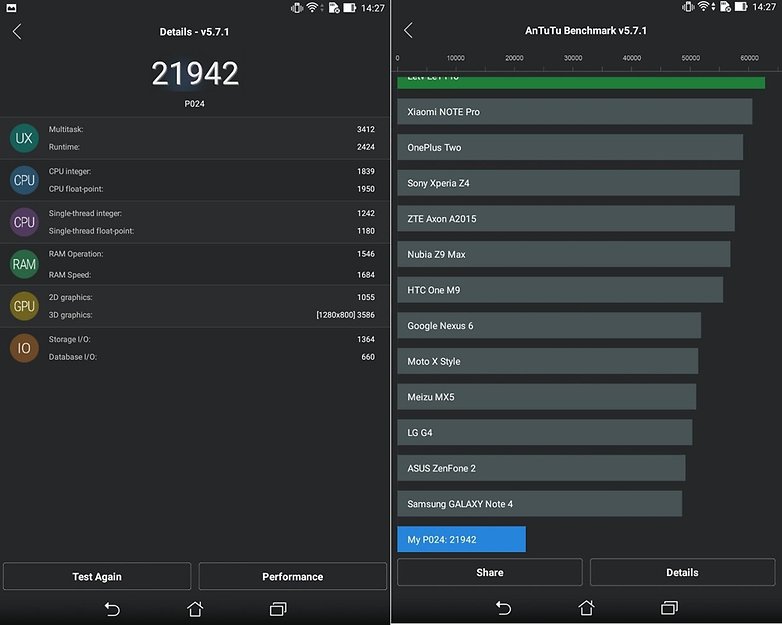
Task: Go back from AnTuTu Benchmark screen
Action: [408, 30]
